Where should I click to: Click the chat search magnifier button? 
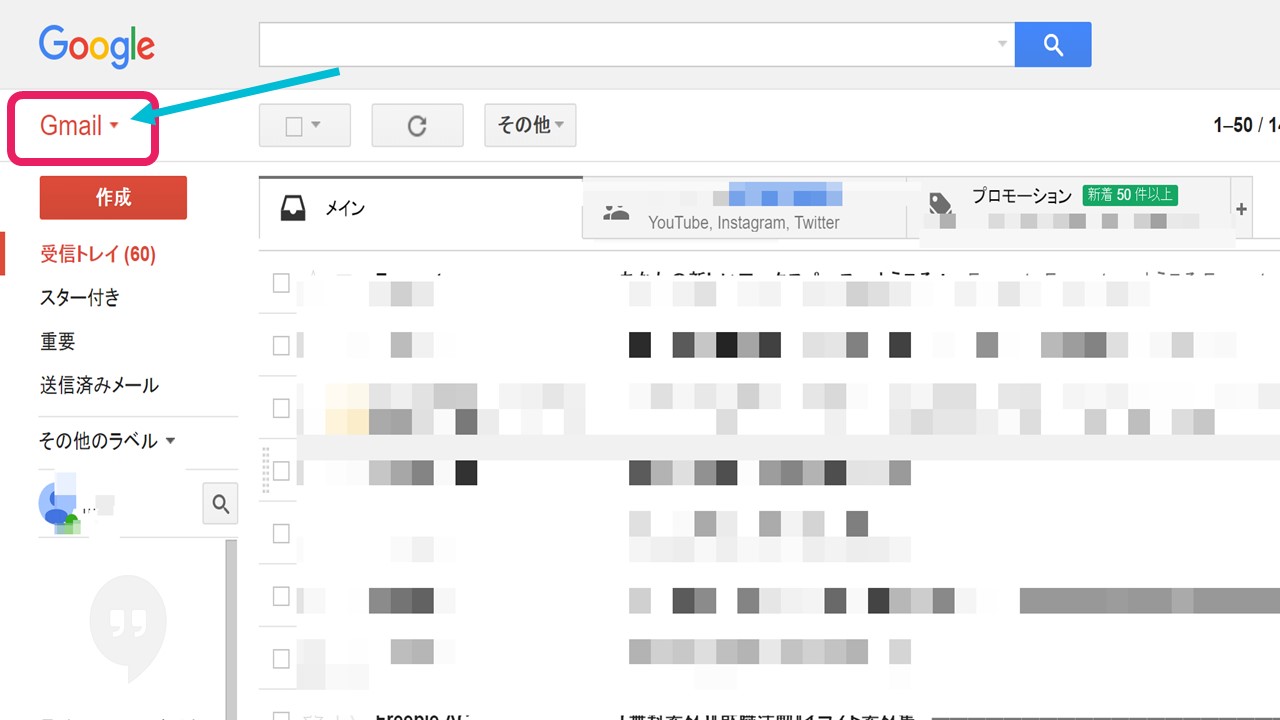click(220, 504)
